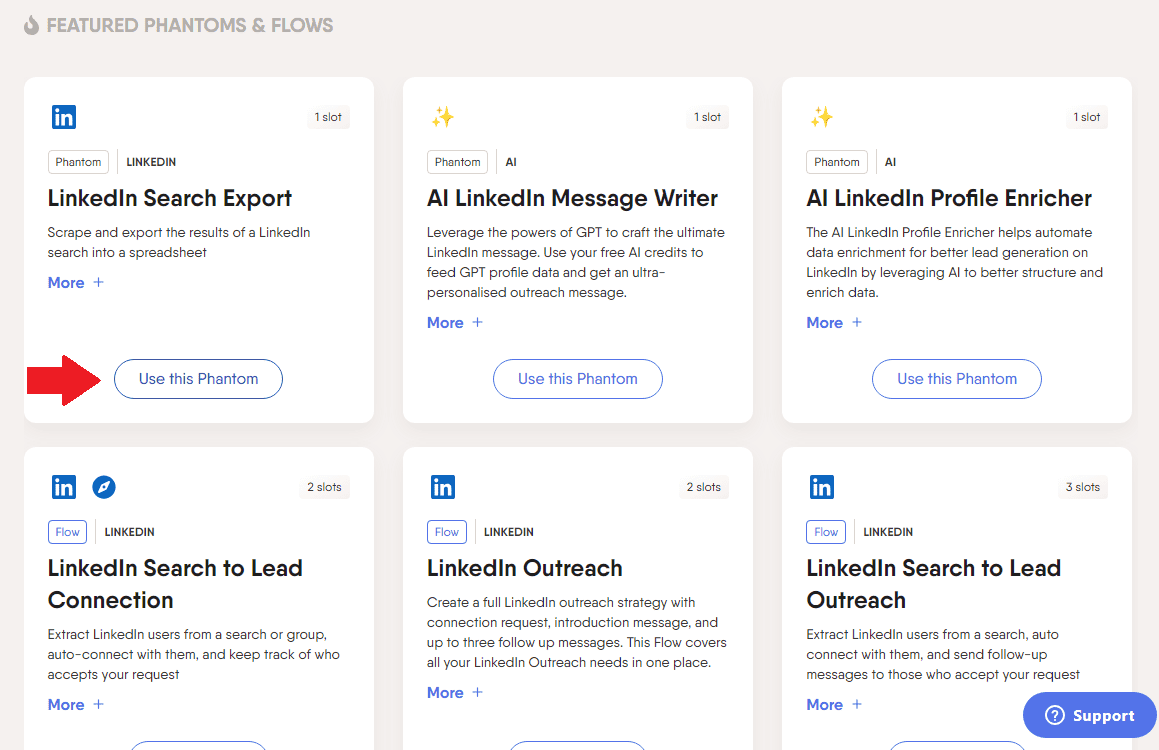This screenshot has width=1159, height=750.
Task: Click AI category label on AI LinkedIn Profile Enricher card
Action: click(x=890, y=162)
